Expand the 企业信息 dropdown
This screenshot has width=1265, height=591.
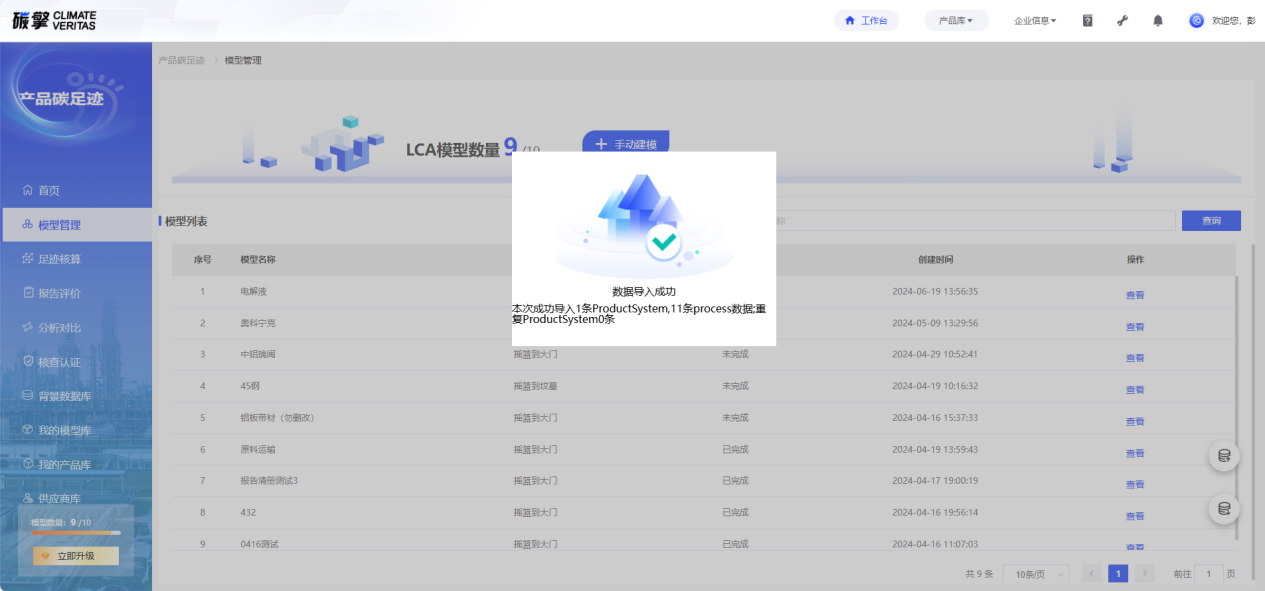coord(1034,20)
